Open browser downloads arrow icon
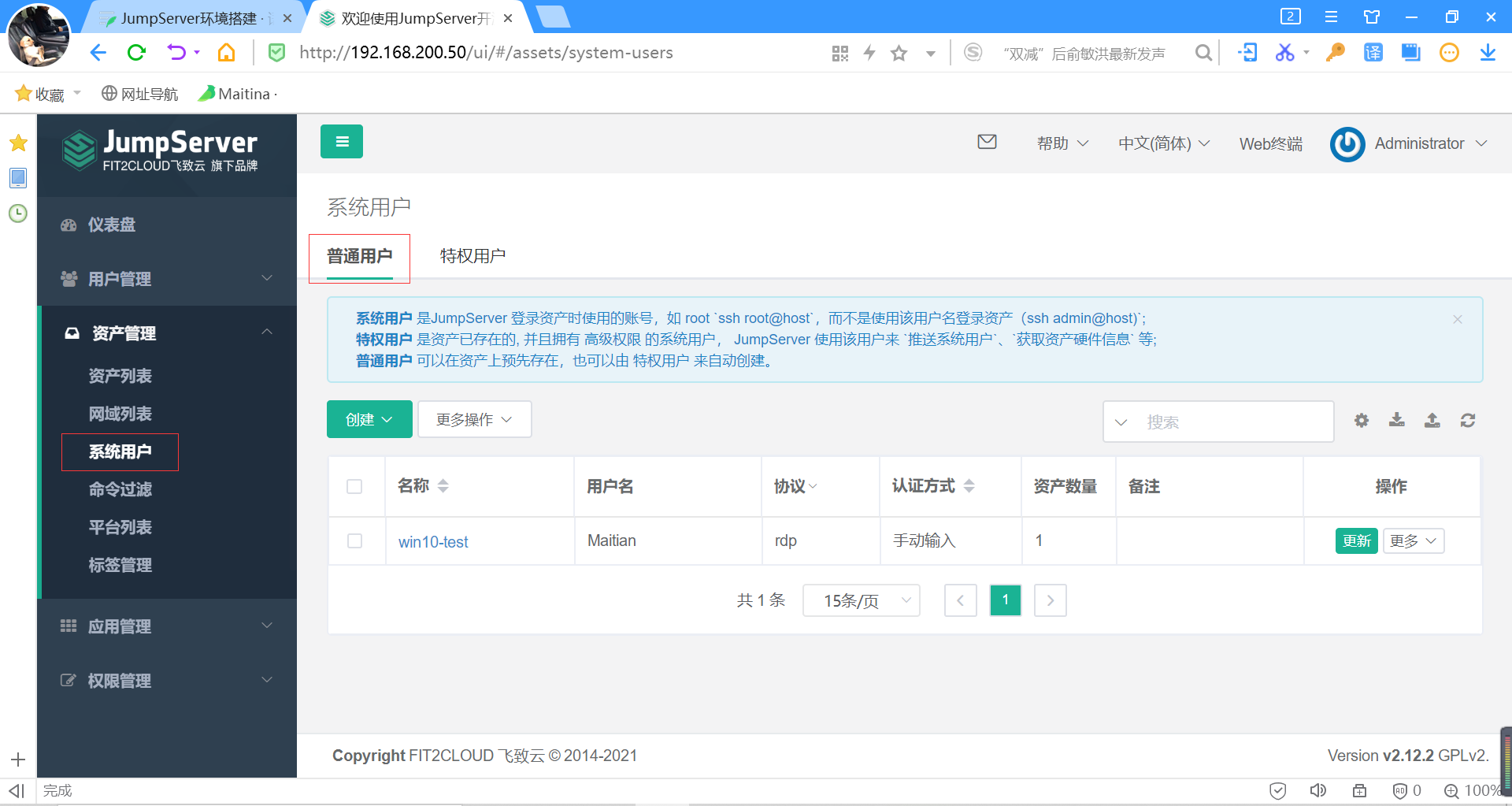Image resolution: width=1512 pixels, height=806 pixels. point(1488,53)
